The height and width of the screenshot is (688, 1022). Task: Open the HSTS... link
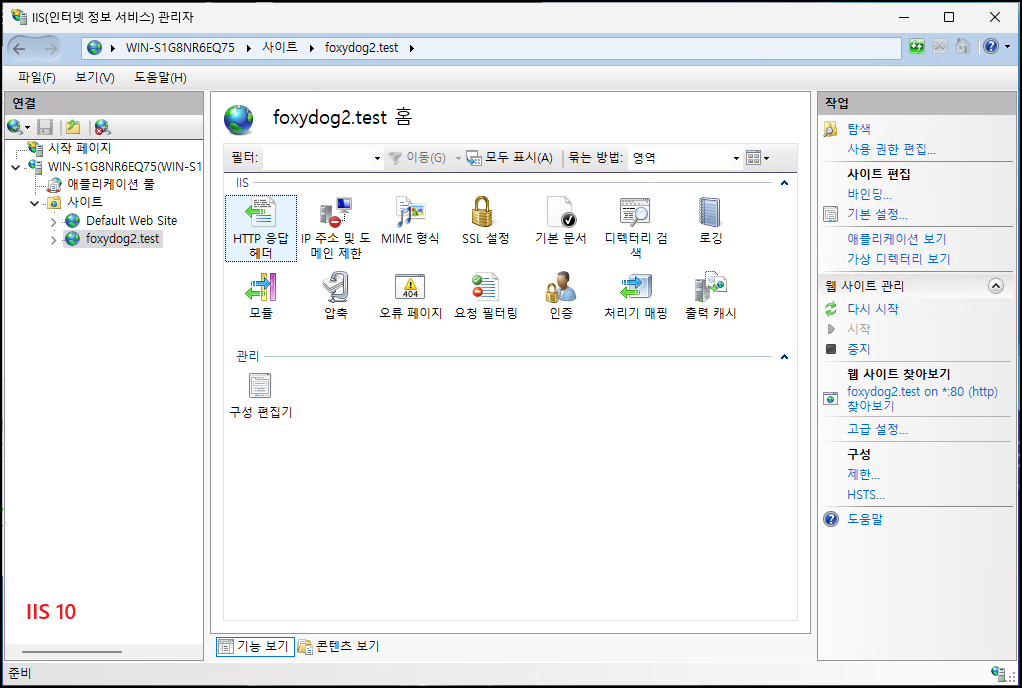coord(866,495)
